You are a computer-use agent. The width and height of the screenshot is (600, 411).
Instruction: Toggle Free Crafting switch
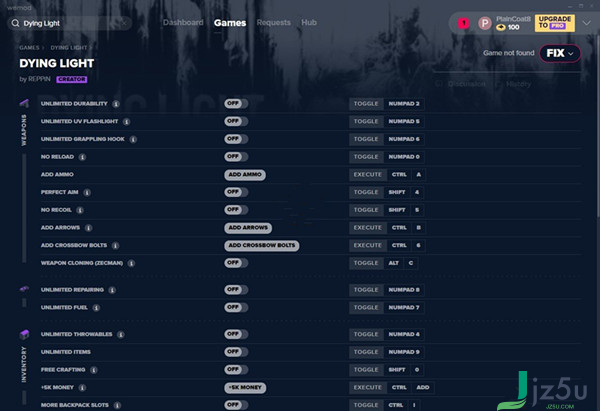[236, 369]
